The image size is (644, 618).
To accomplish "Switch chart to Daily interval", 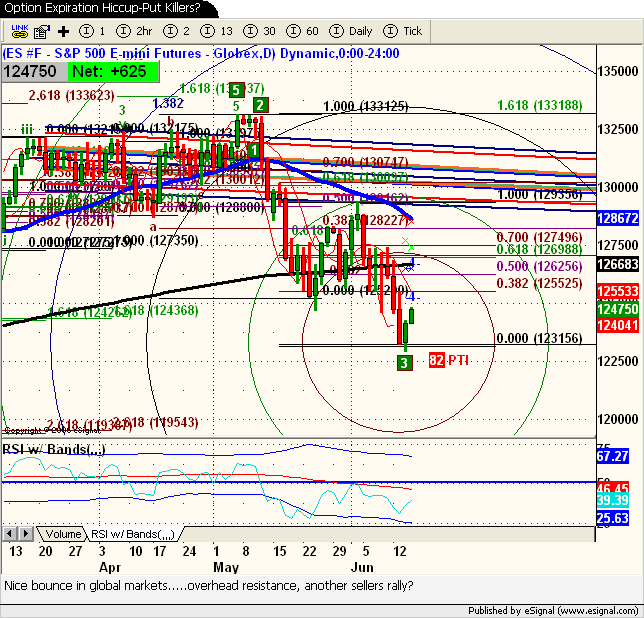I will [351, 31].
